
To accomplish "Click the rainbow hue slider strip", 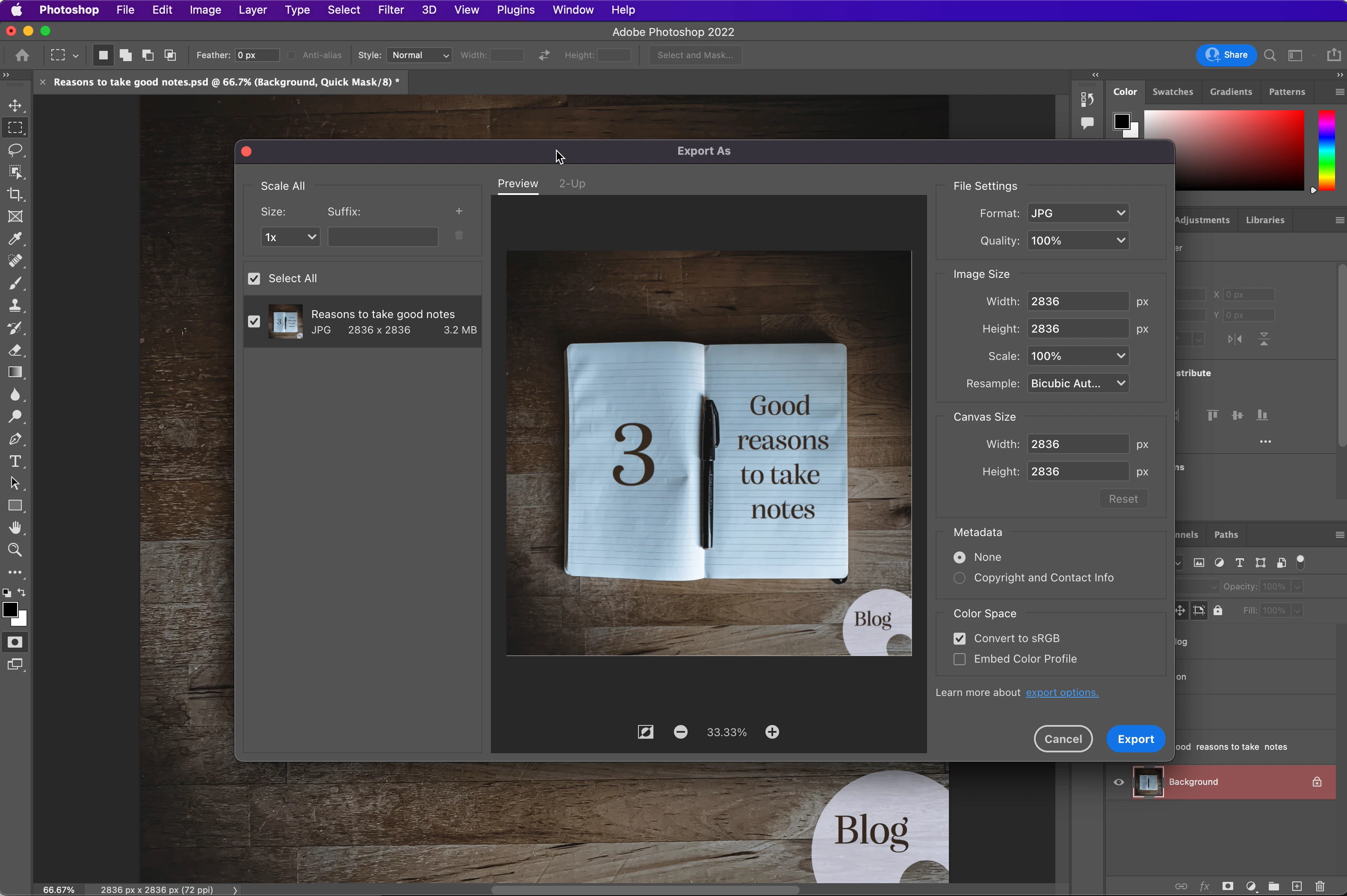I will [x=1326, y=150].
